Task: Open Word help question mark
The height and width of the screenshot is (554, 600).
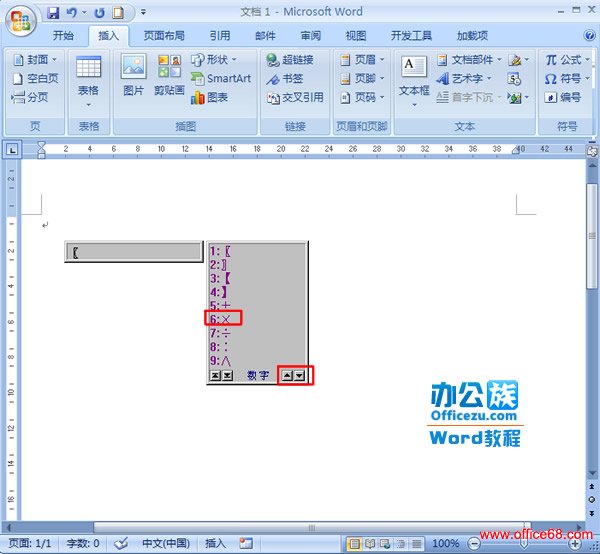Action: [x=590, y=35]
